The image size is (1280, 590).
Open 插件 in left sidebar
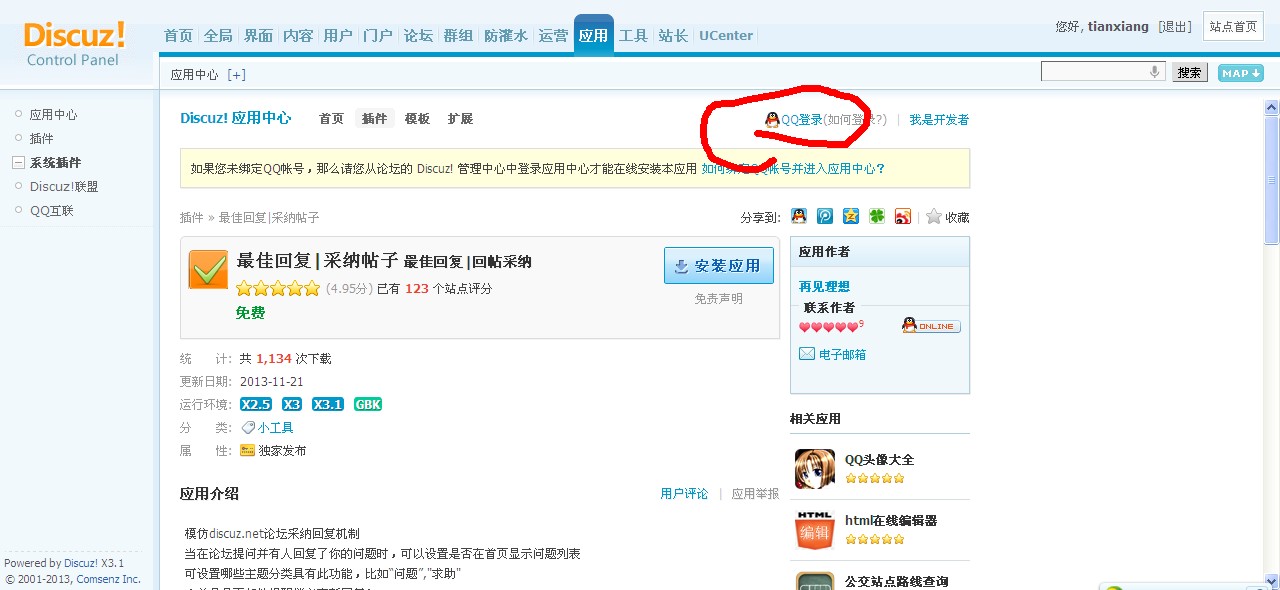tap(41, 139)
